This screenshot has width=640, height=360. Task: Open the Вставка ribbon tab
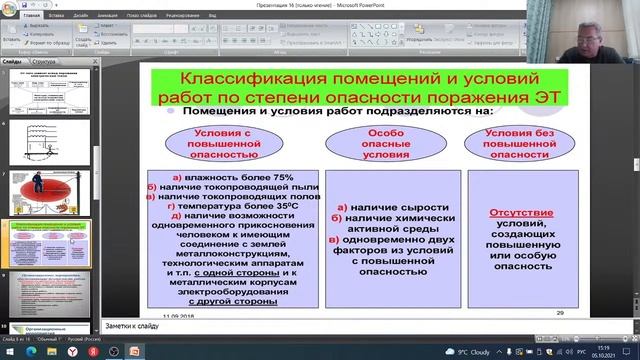coord(56,15)
